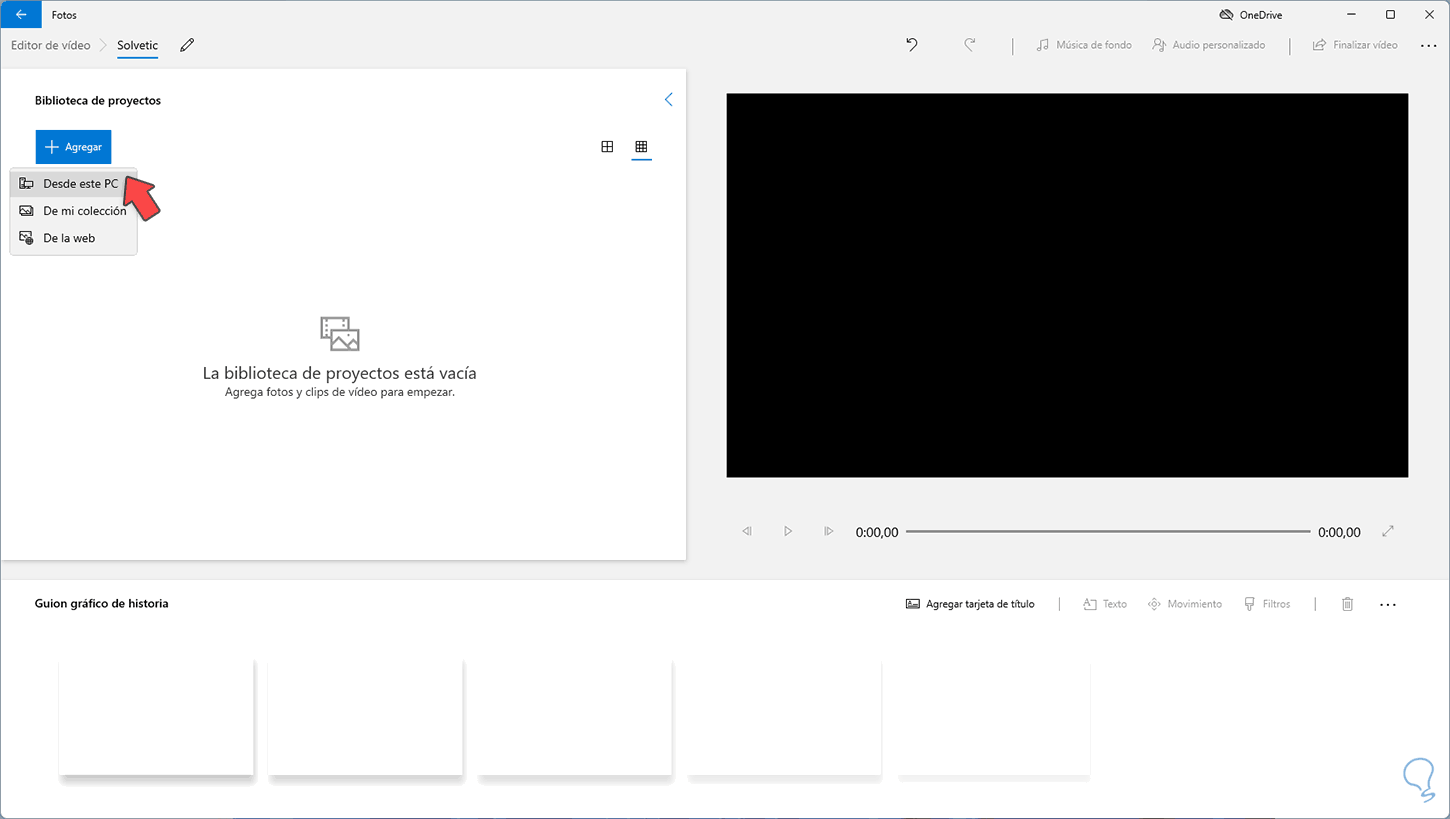This screenshot has height=819, width=1450.
Task: Go to previous frame in preview
Action: pyautogui.click(x=747, y=532)
